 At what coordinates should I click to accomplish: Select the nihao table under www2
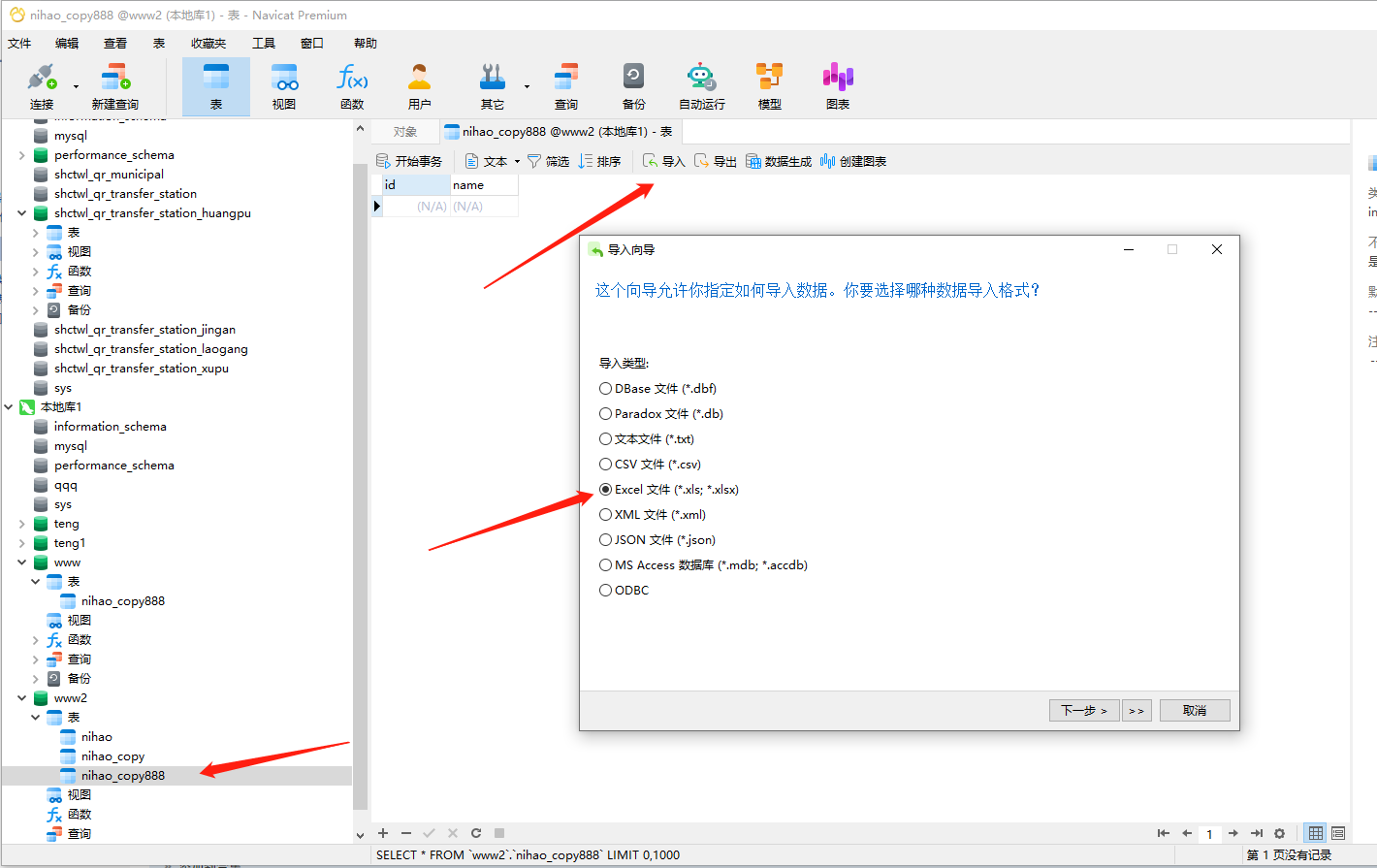tap(97, 737)
